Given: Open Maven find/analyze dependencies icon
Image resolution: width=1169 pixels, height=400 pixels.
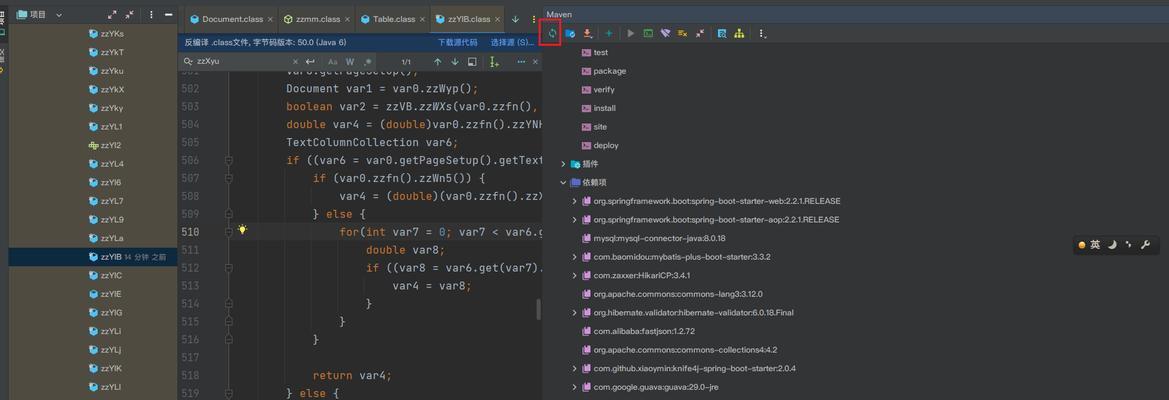Looking at the screenshot, I should 722,34.
